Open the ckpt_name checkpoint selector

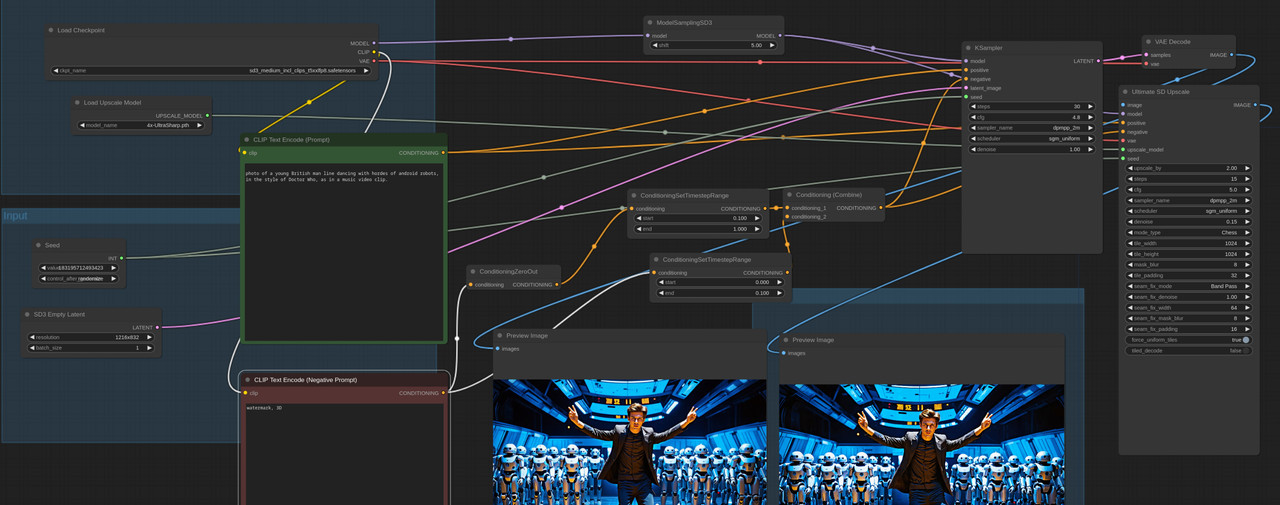click(212, 71)
